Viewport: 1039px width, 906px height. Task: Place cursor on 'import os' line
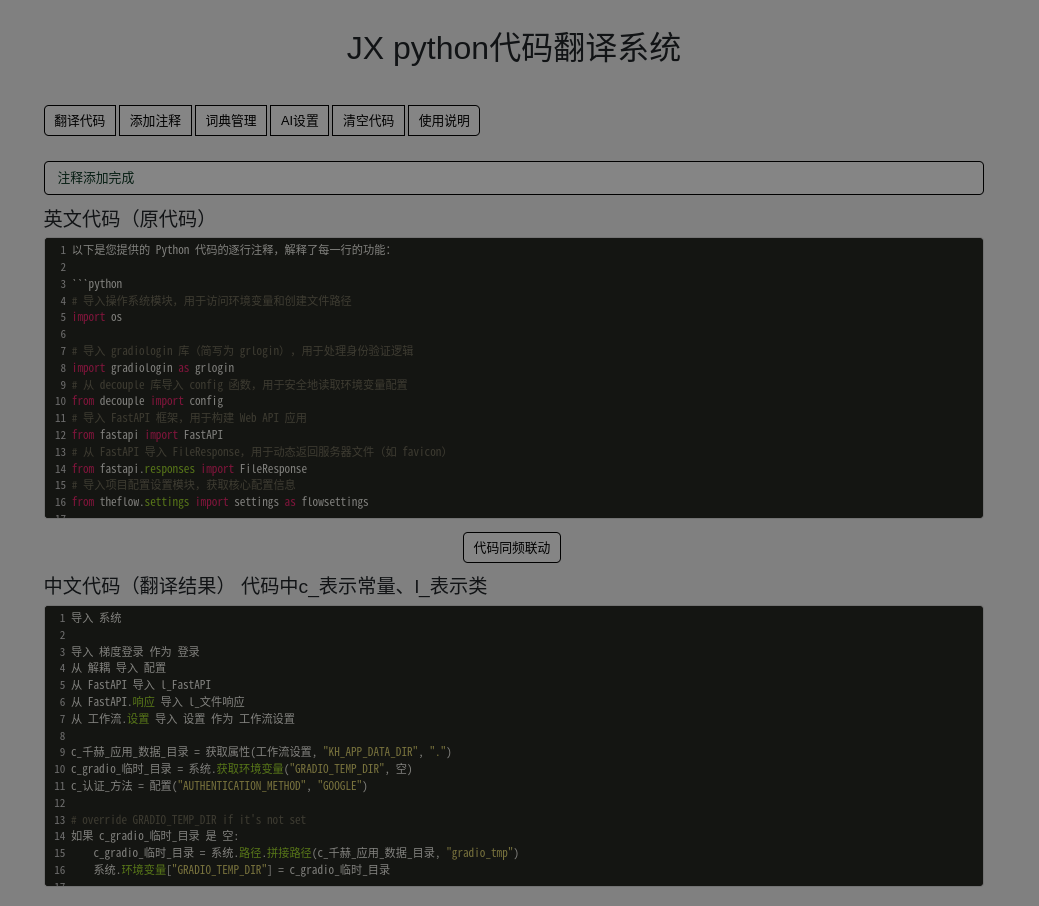coord(97,318)
